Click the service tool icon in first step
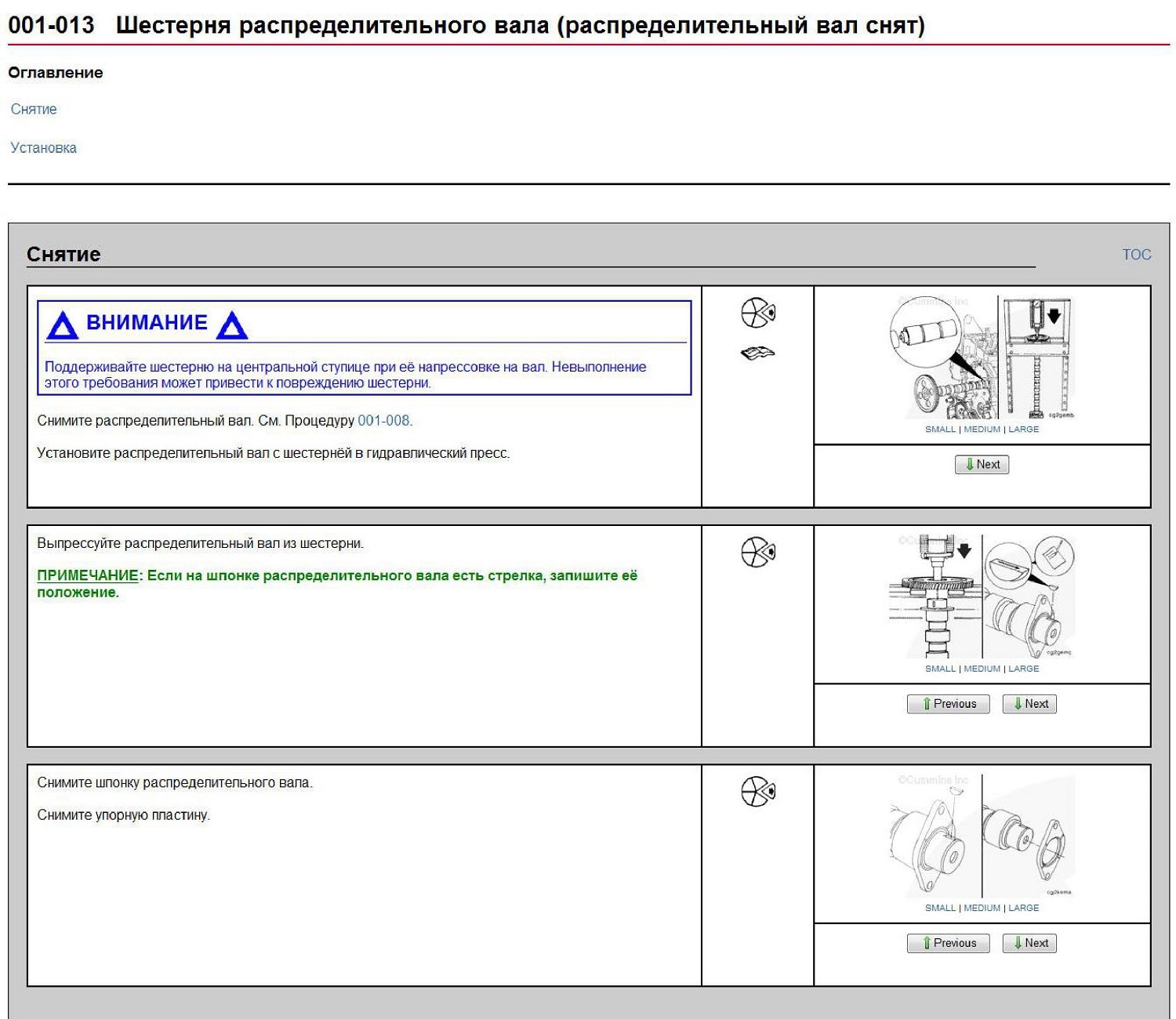The image size is (1176, 1019). 758,313
